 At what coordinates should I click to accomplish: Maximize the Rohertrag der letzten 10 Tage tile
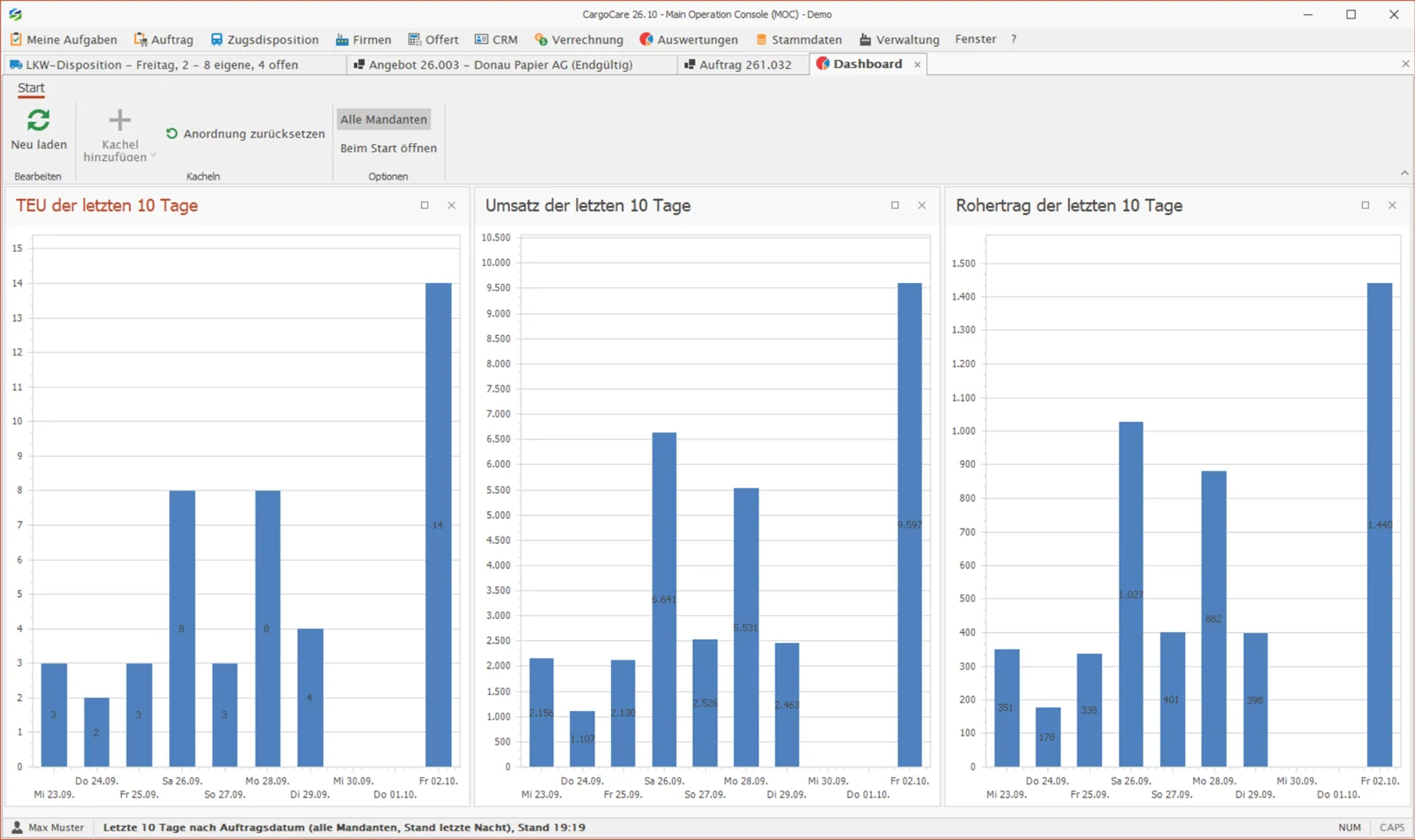coord(1365,205)
